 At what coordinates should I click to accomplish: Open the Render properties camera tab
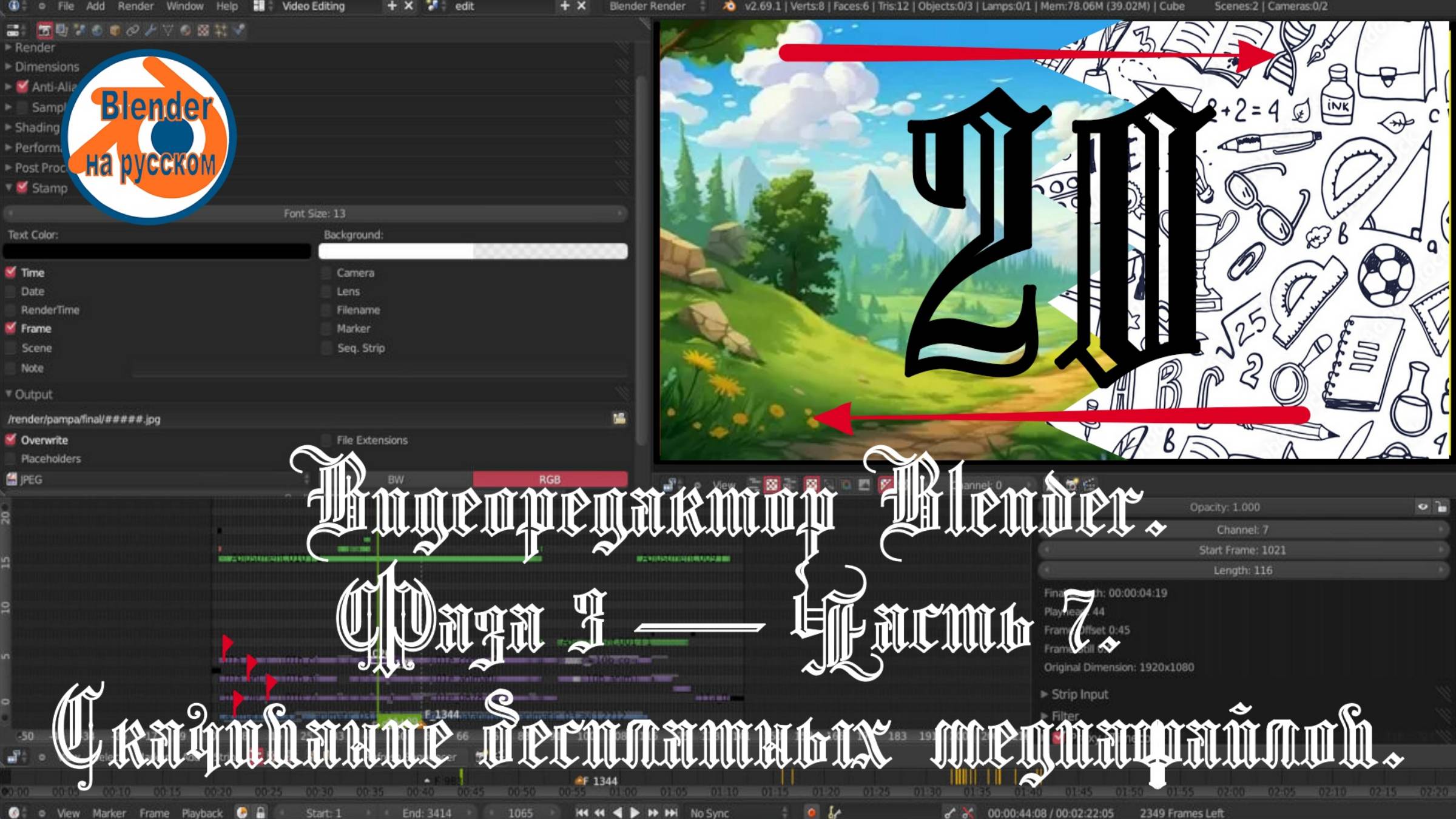44,30
